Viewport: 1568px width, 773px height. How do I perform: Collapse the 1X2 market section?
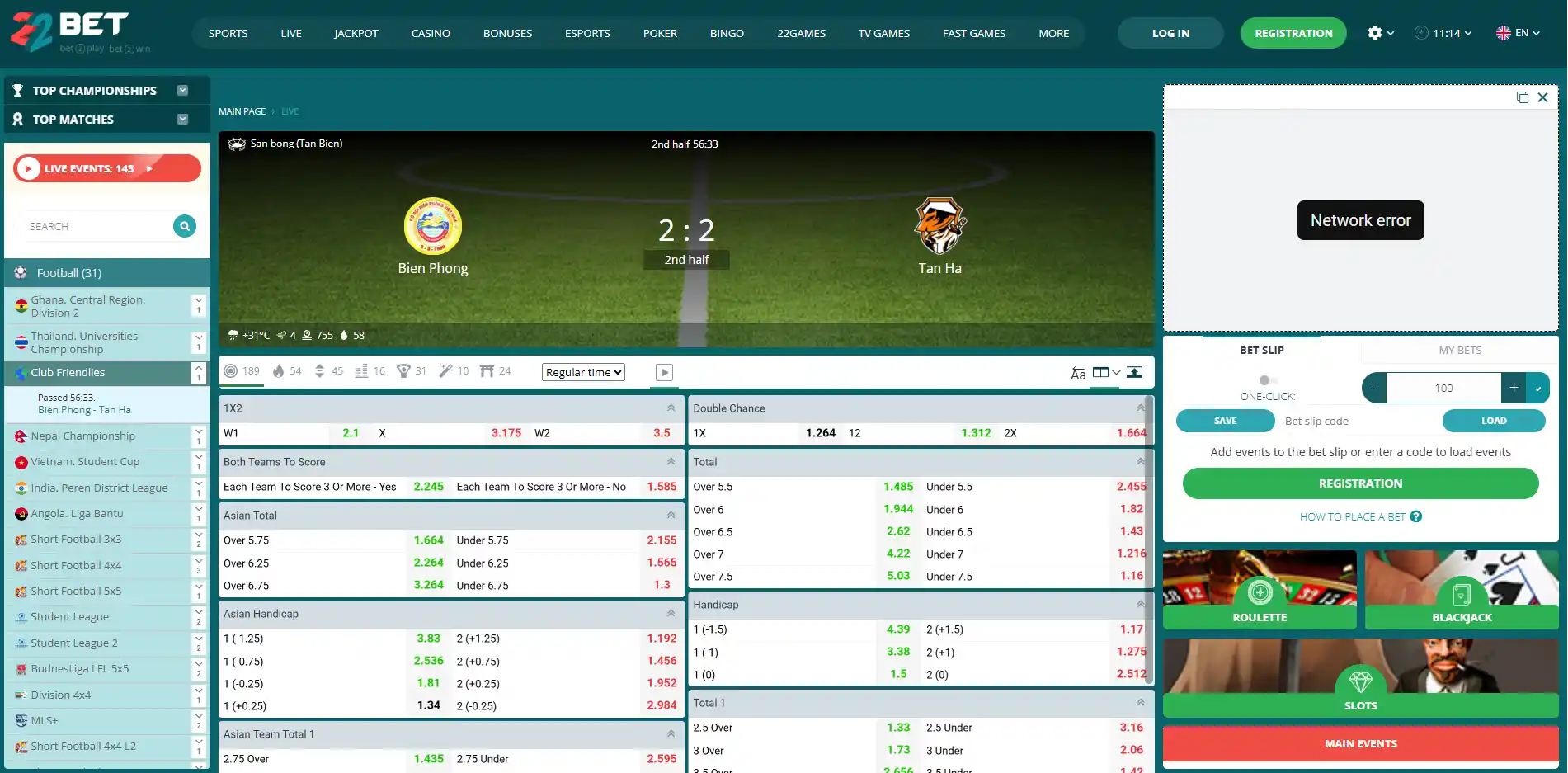671,408
